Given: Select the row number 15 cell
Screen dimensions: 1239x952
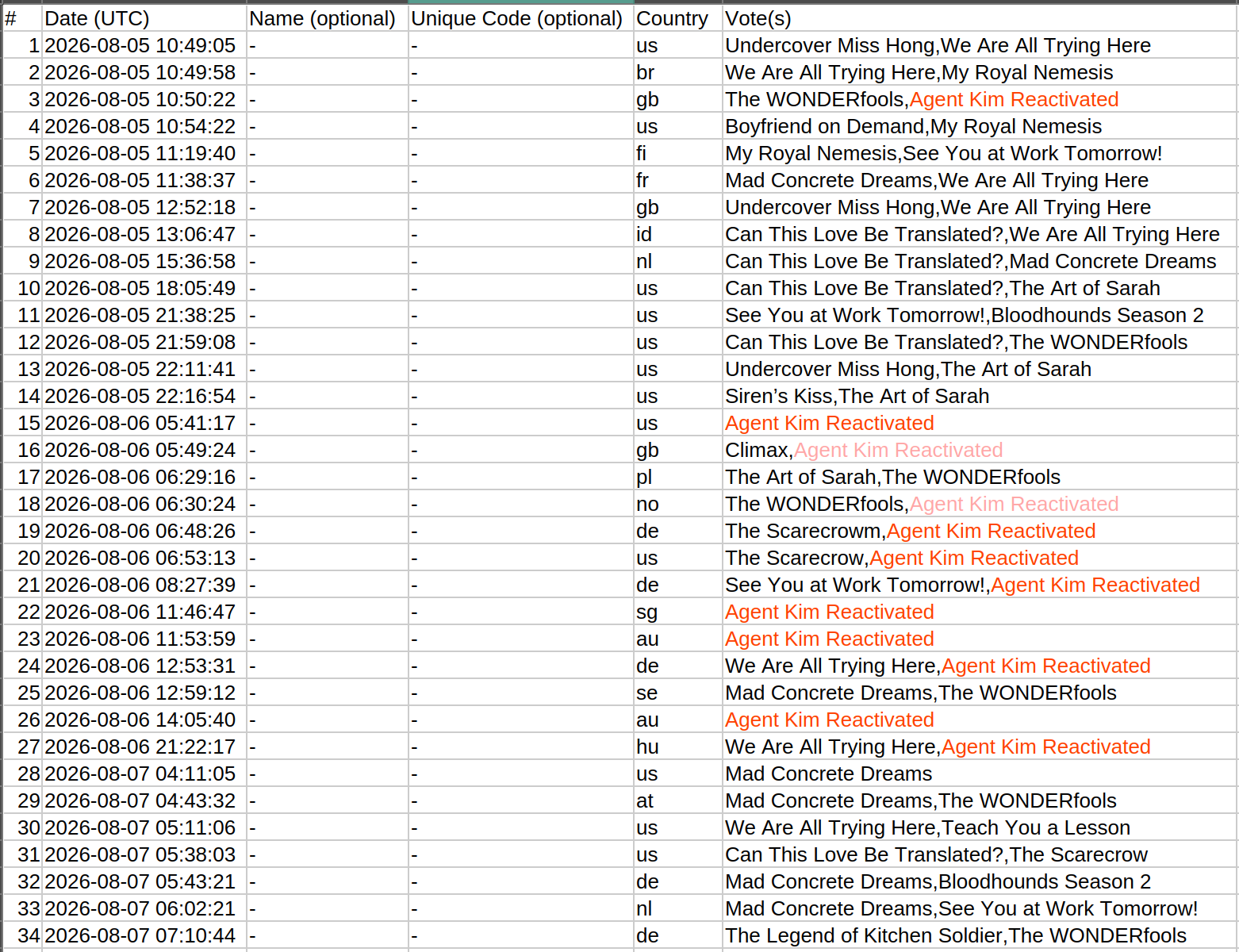Looking at the screenshot, I should point(22,423).
